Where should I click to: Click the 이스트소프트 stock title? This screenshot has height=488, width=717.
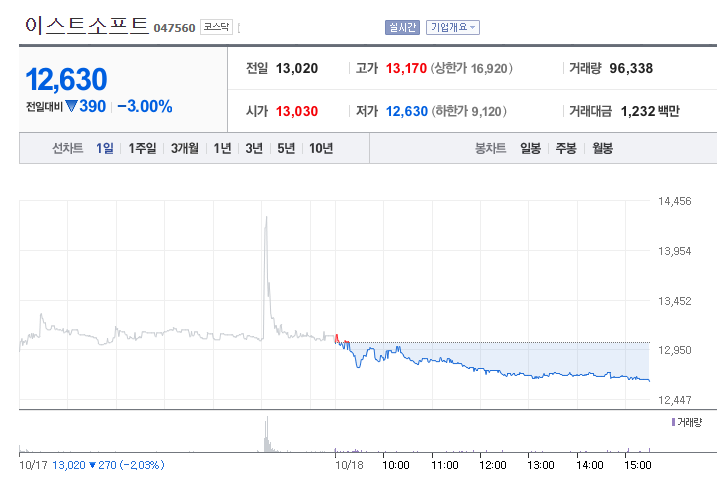87,26
